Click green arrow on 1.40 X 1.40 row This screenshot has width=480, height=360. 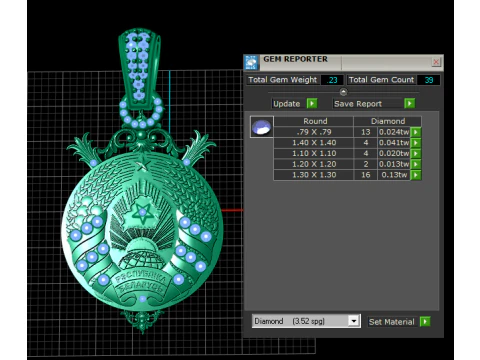coord(416,143)
